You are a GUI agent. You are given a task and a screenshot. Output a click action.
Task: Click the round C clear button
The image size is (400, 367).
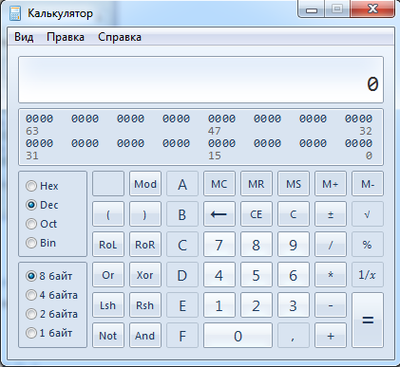coord(293,214)
